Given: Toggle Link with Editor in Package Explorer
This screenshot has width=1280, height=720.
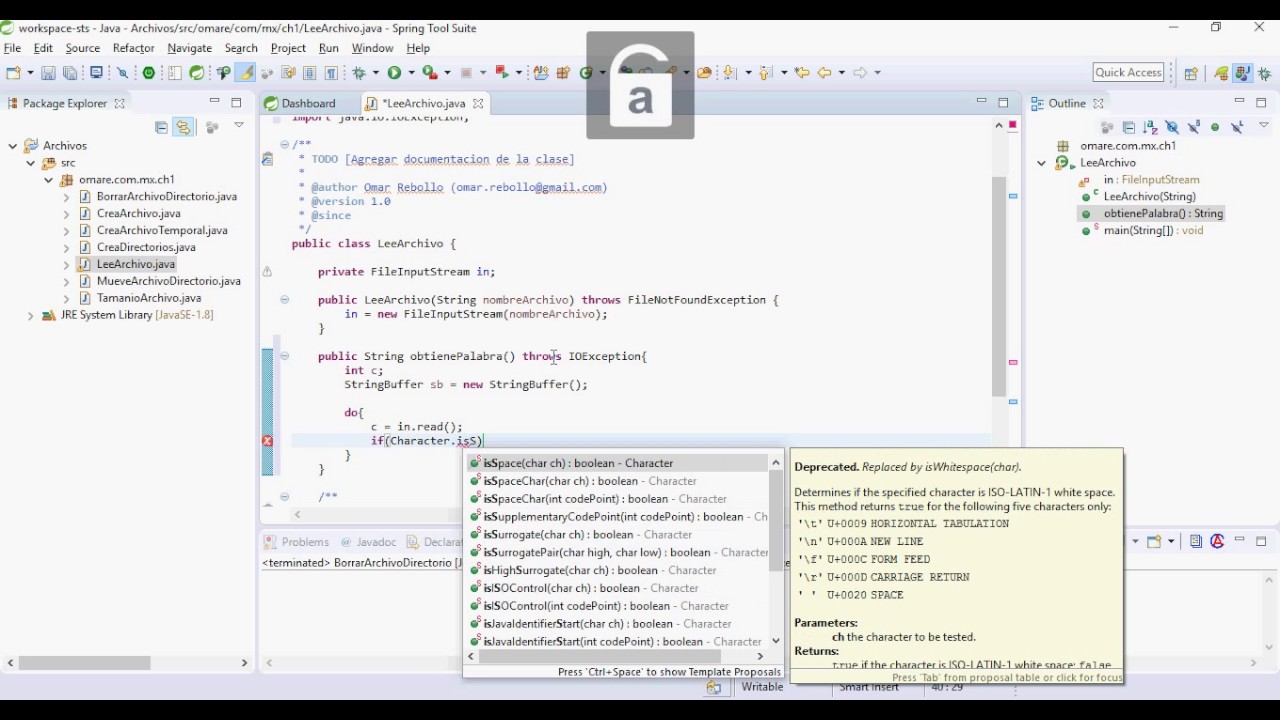Looking at the screenshot, I should coord(183,127).
